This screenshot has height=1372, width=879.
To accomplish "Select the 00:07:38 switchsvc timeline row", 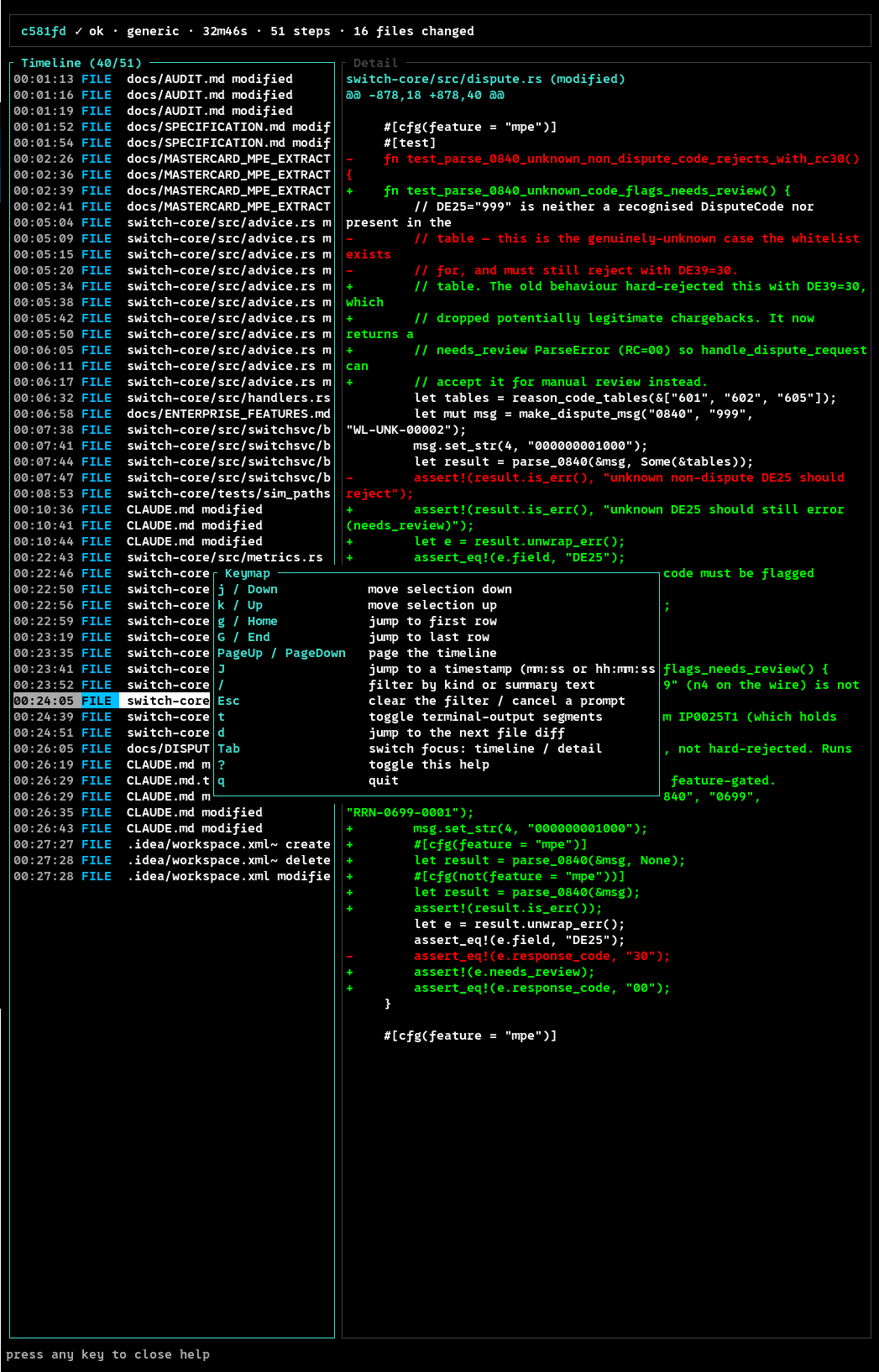I will click(172, 430).
